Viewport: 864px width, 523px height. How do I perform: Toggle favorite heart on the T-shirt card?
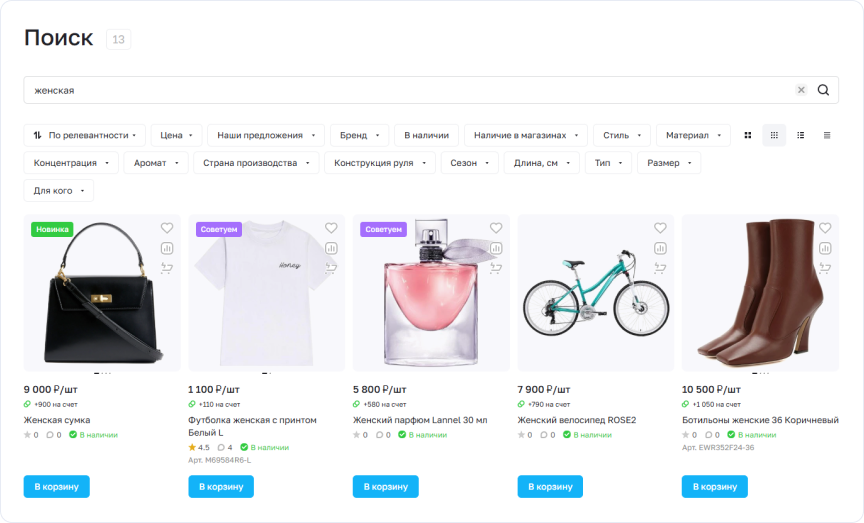[x=331, y=228]
